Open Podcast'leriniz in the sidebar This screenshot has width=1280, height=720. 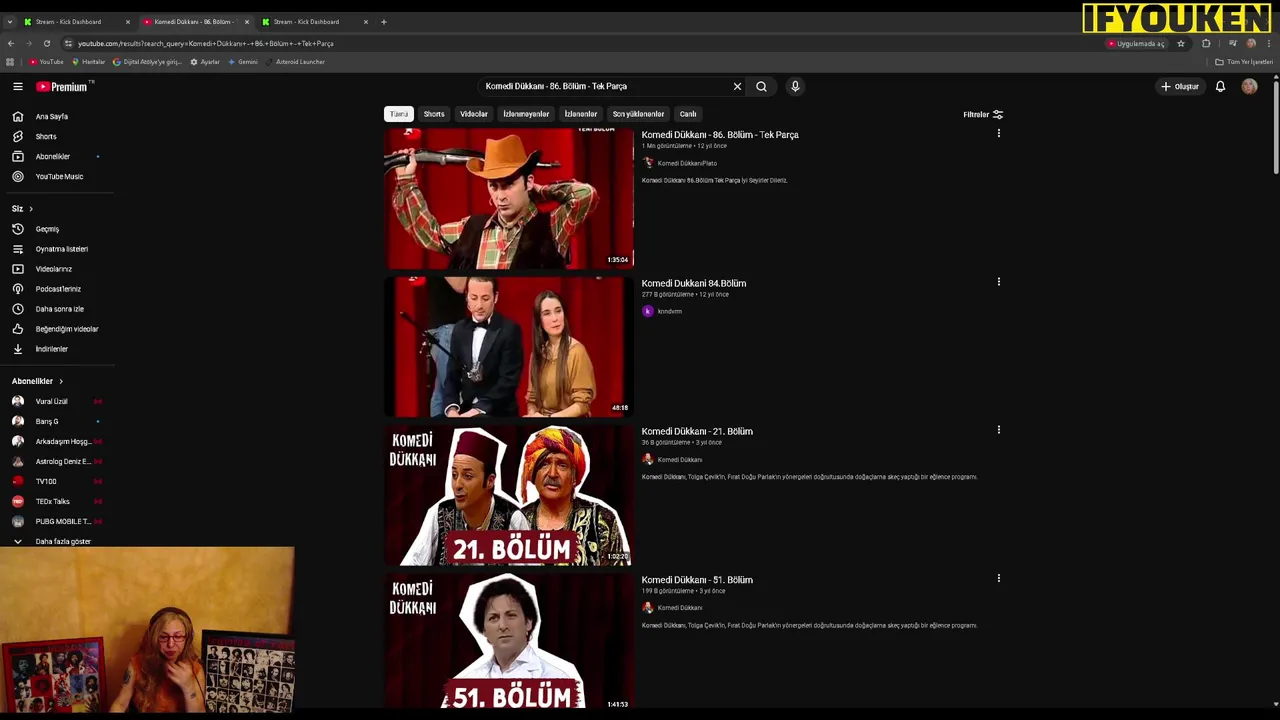pyautogui.click(x=56, y=289)
